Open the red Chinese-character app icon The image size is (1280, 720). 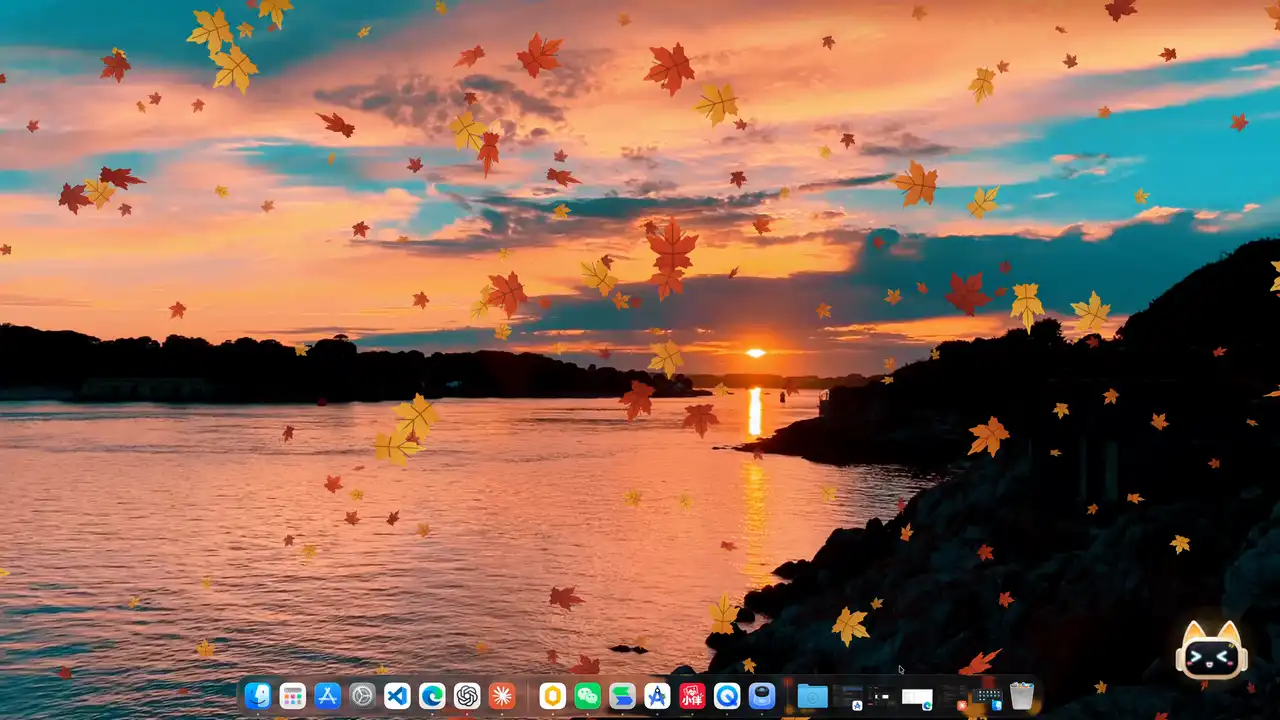[692, 696]
